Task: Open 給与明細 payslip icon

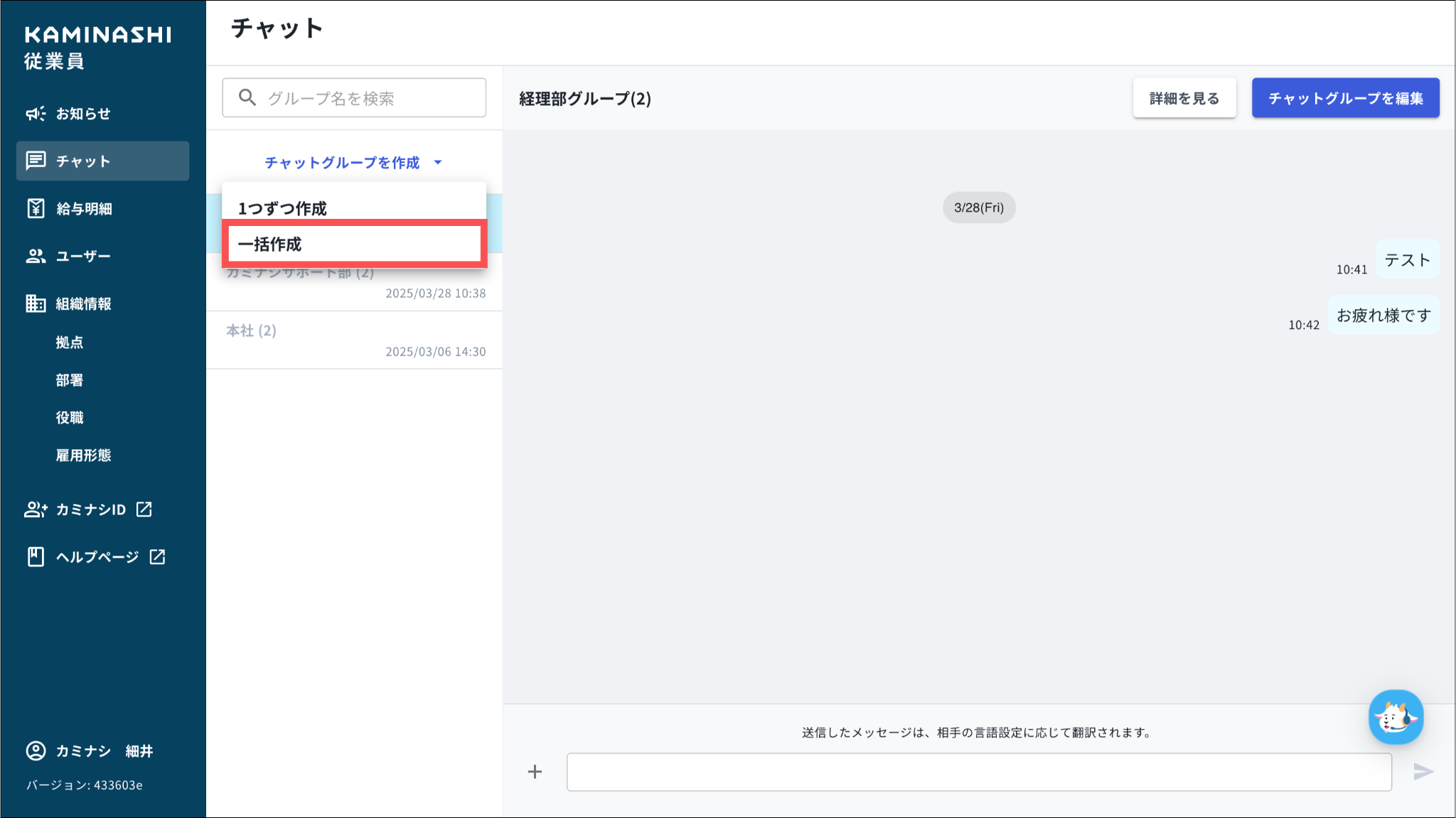Action: pos(36,208)
